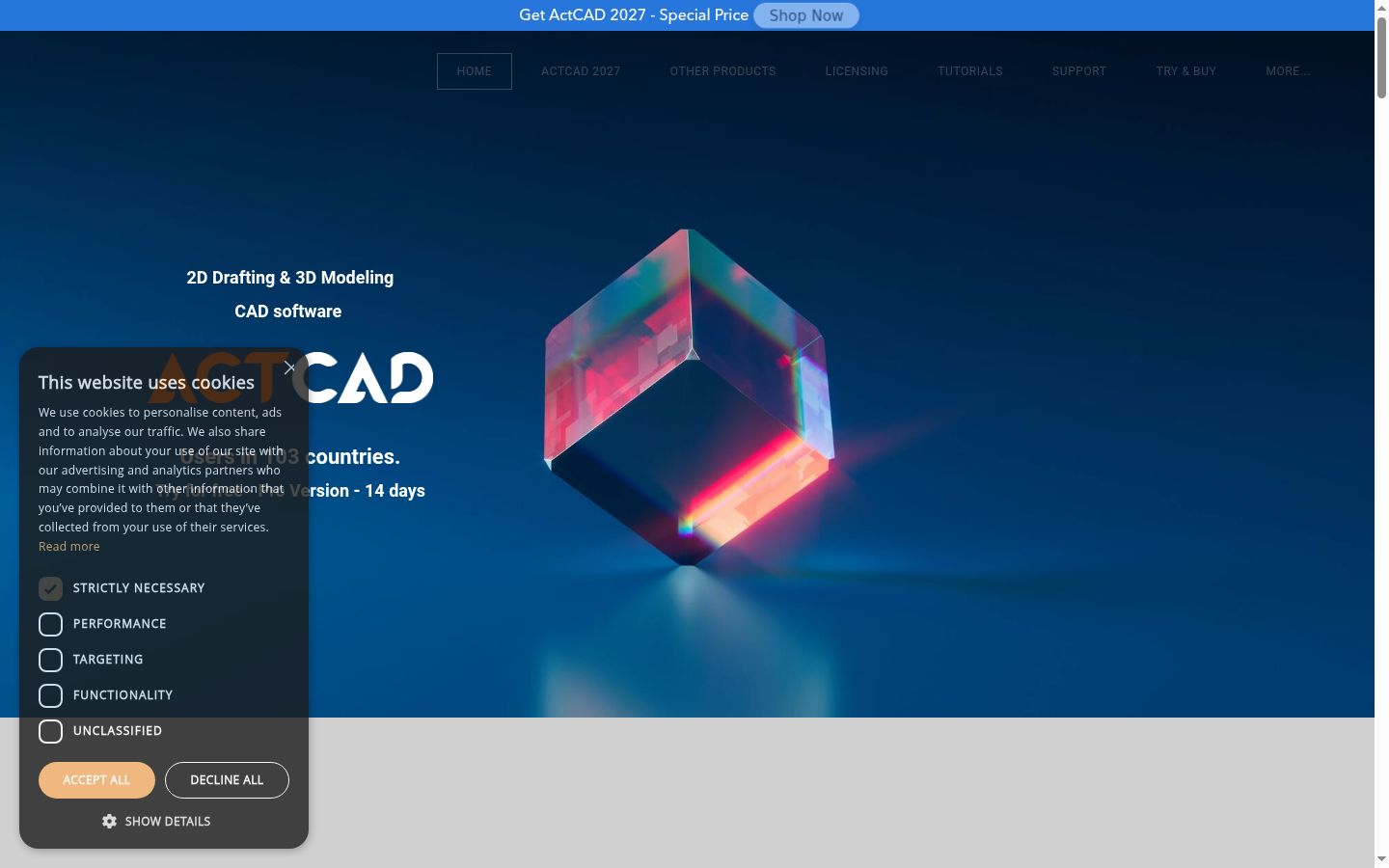Click the Strictly Necessary label
Image resolution: width=1389 pixels, height=868 pixels.
pos(139,588)
